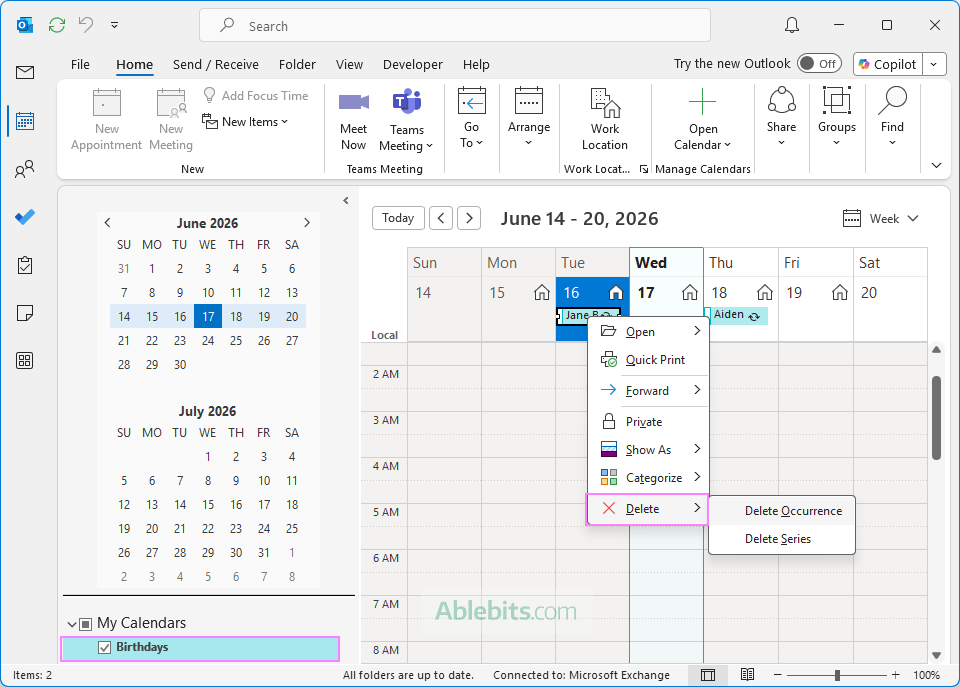Go to the previous week
Screen dimensions: 960x687
pyautogui.click(x=441, y=218)
